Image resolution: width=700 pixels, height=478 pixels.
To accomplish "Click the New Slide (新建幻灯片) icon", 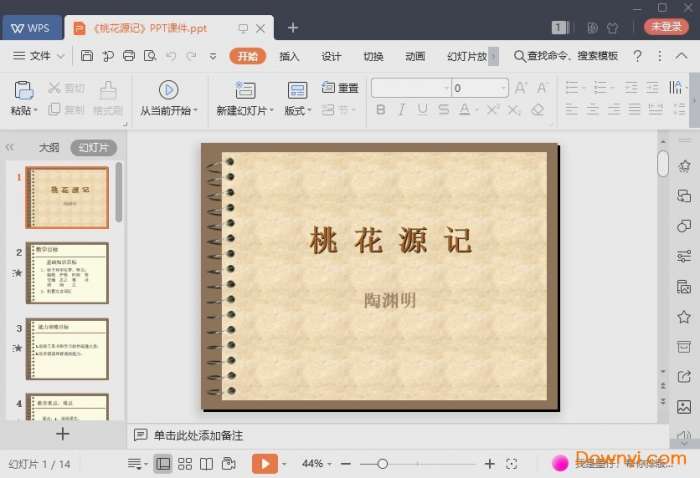I will click(x=245, y=90).
